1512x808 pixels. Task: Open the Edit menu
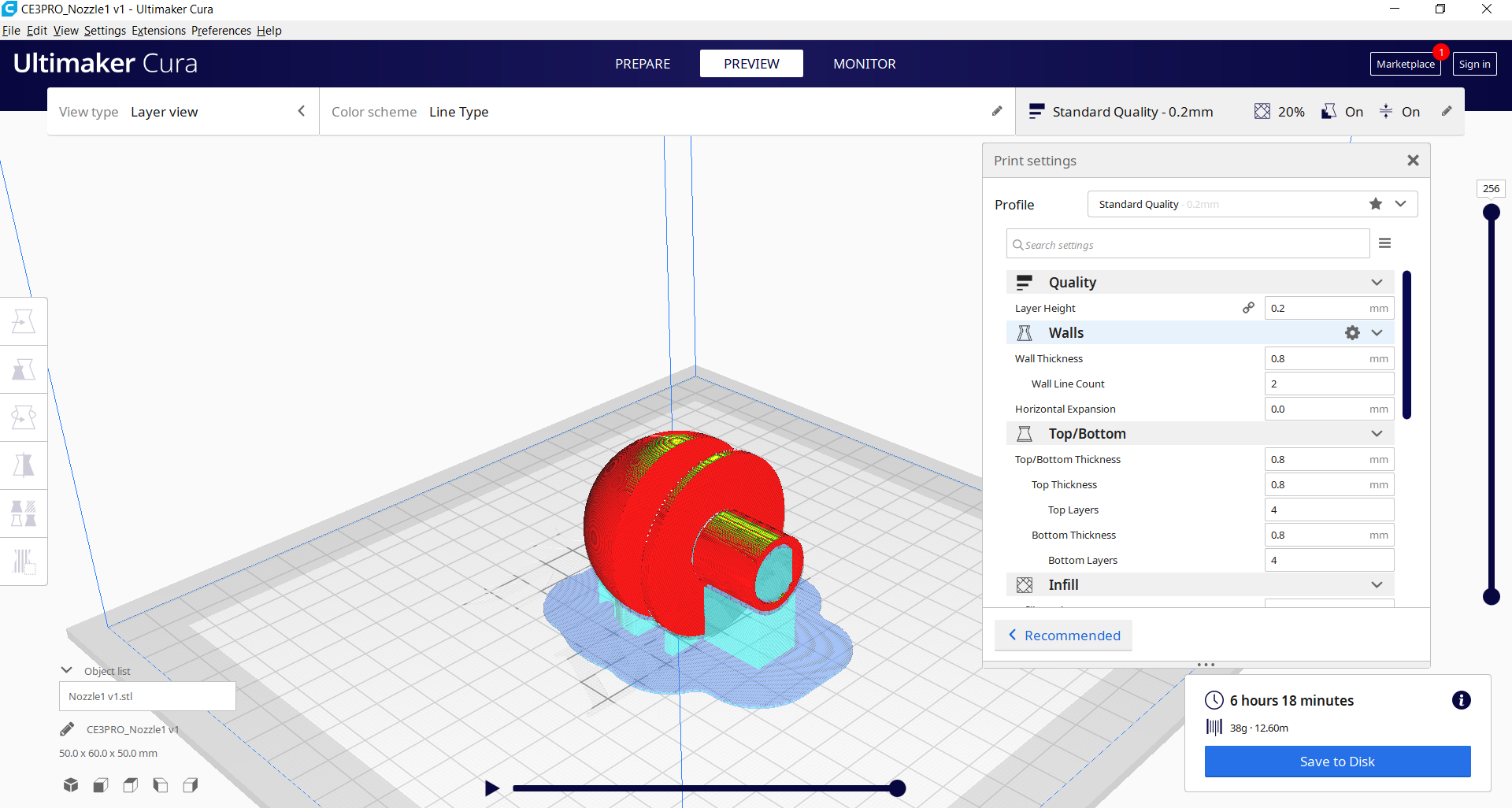[37, 31]
